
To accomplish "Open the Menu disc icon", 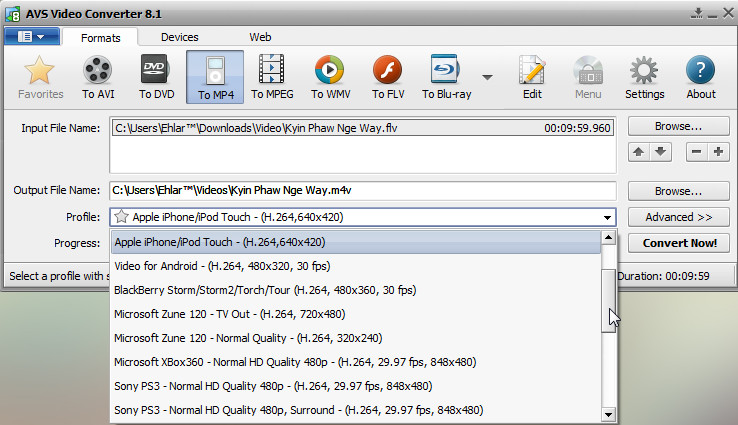I will pyautogui.click(x=588, y=70).
